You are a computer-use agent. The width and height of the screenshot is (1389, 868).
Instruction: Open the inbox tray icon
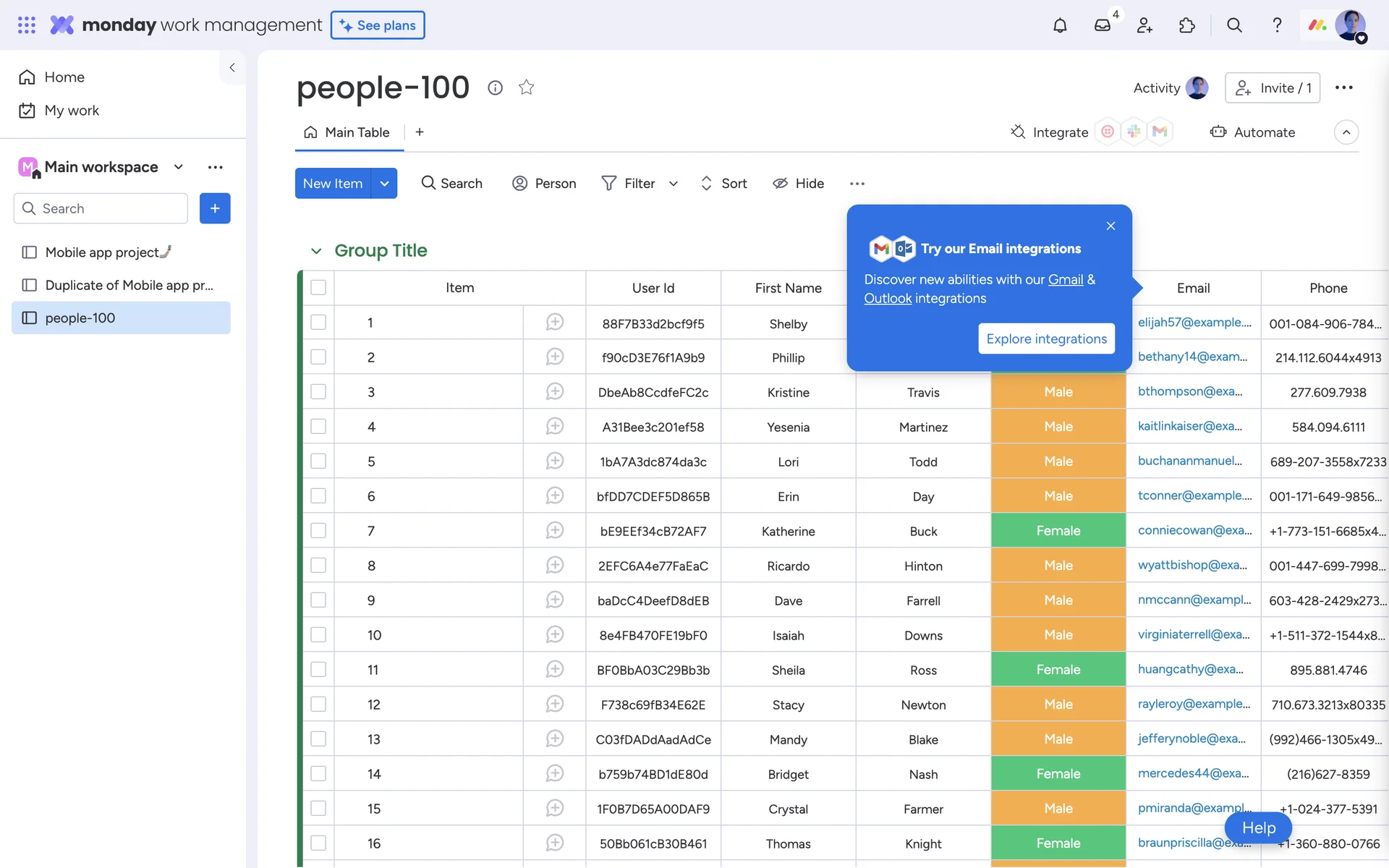click(1102, 25)
